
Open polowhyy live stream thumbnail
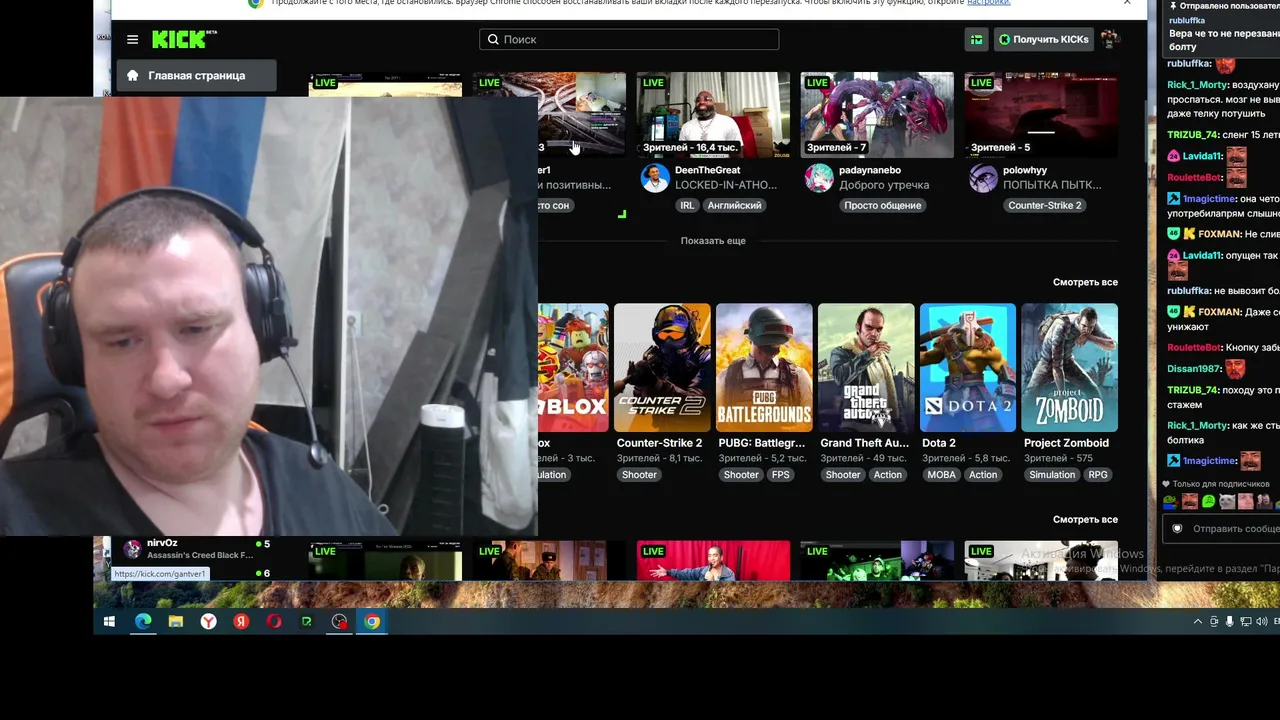1041,115
